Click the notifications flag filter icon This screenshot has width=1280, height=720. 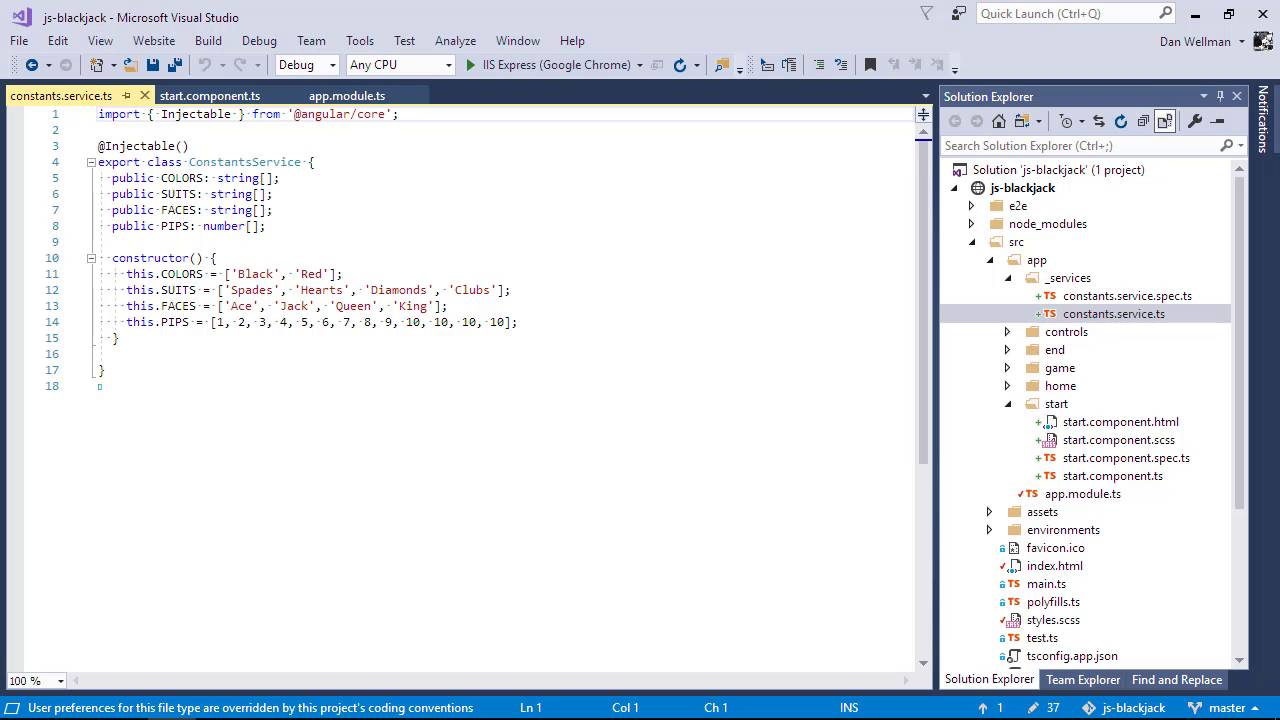927,13
